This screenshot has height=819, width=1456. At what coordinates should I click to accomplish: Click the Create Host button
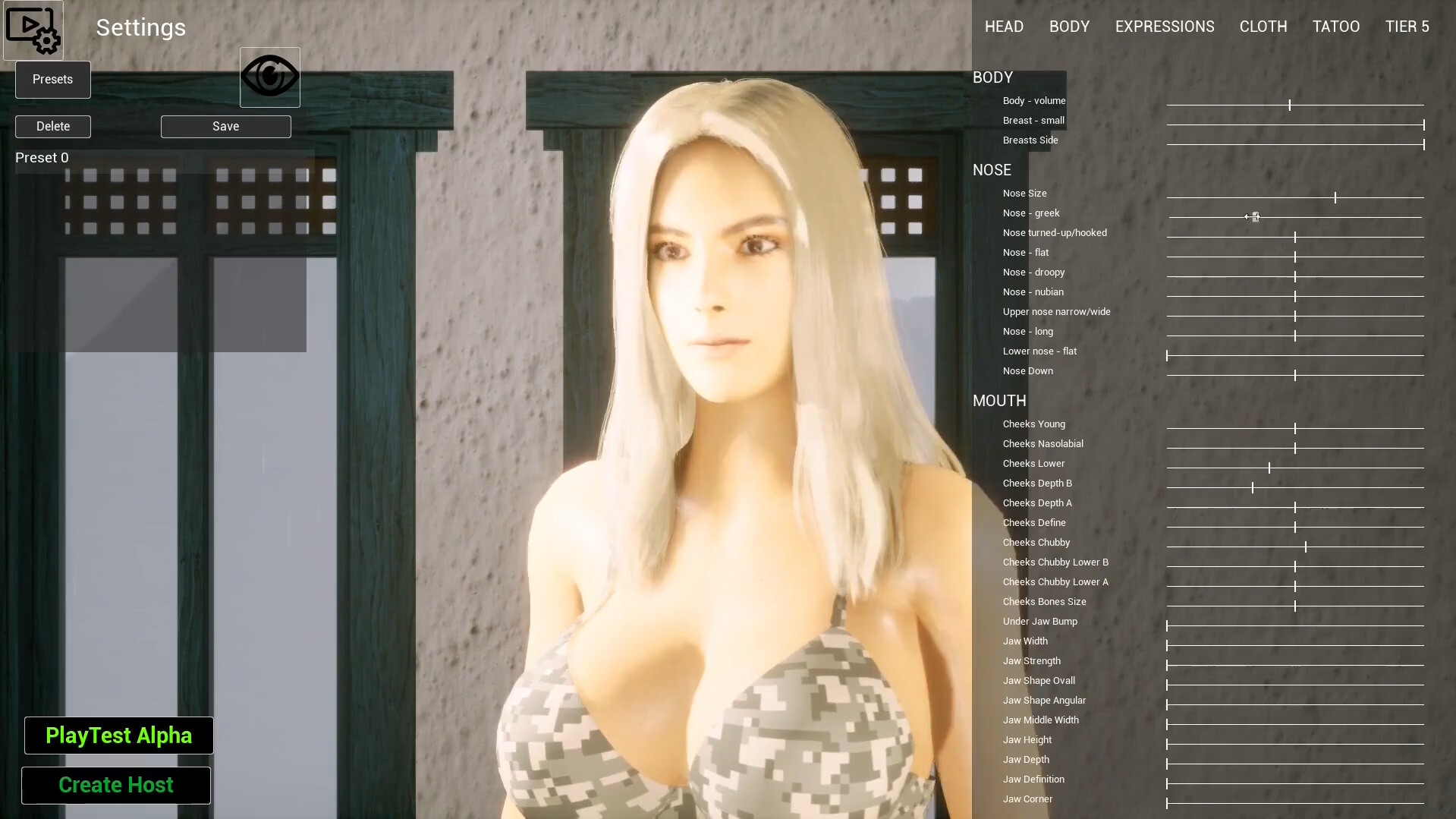[x=115, y=785]
